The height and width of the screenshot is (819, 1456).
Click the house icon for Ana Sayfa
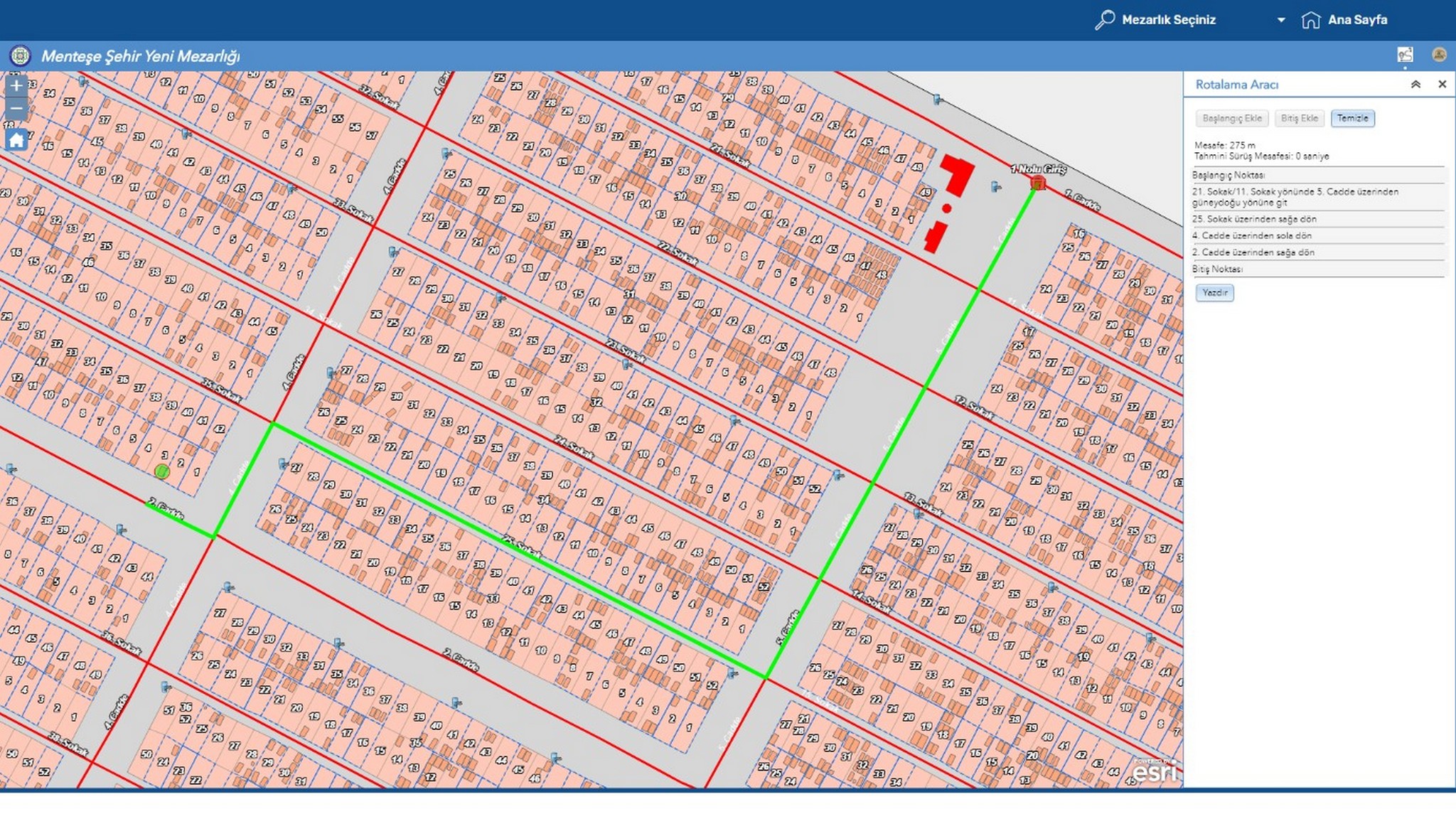1311,20
